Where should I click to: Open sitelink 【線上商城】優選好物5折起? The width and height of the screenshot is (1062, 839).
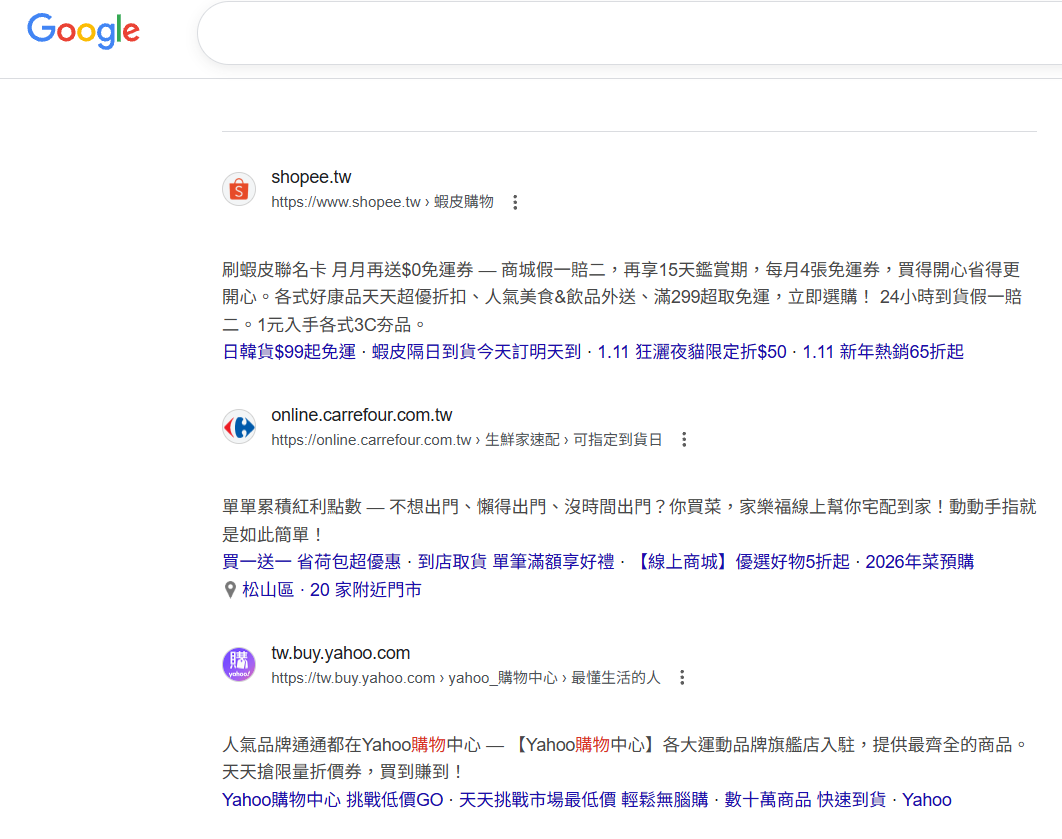point(741,562)
